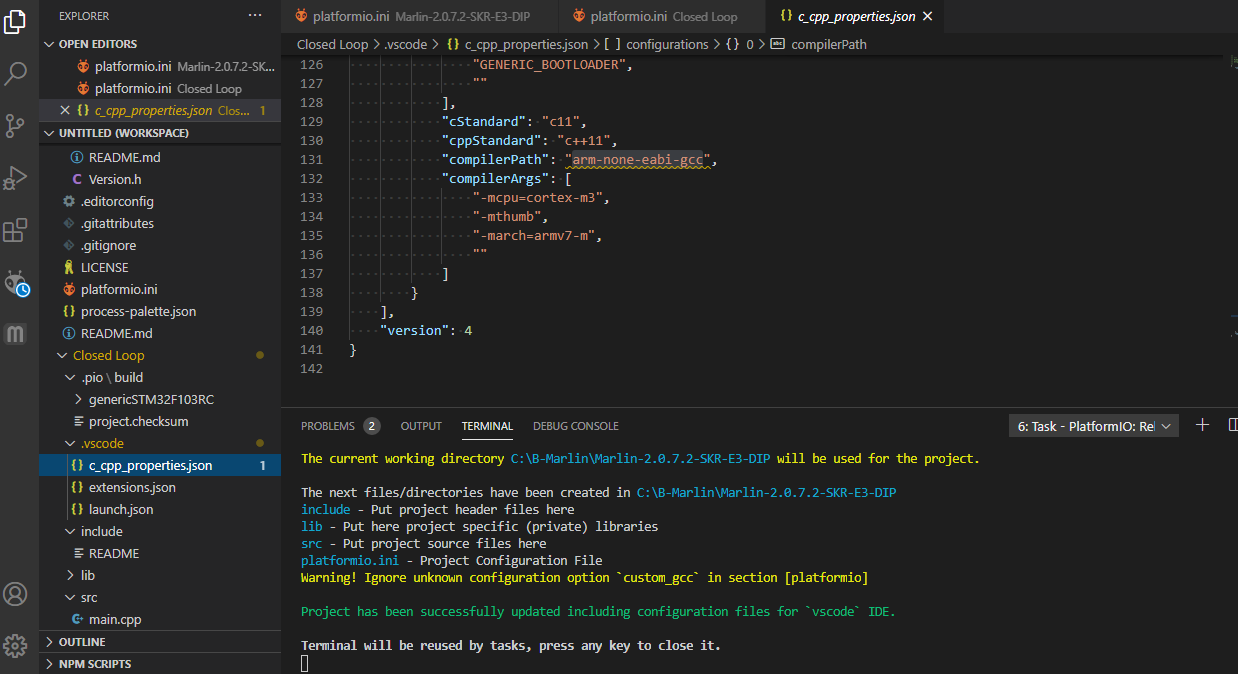Open the PlatformIO alien icon view
This screenshot has width=1238, height=674.
click(17, 284)
